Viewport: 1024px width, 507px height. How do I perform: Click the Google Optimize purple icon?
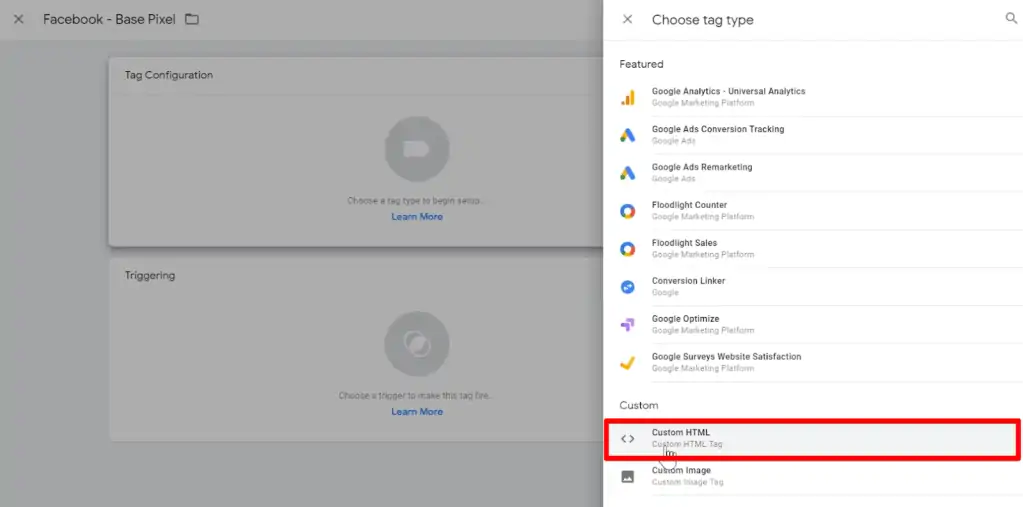[x=628, y=325]
